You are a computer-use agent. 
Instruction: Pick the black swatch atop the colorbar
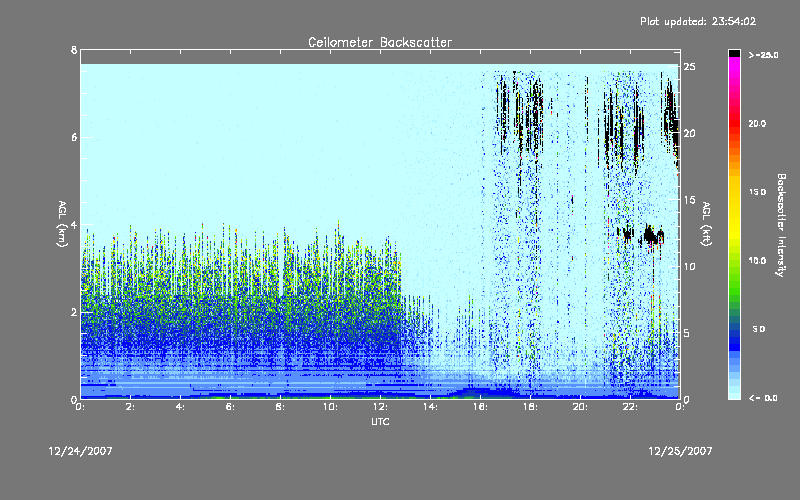click(734, 53)
